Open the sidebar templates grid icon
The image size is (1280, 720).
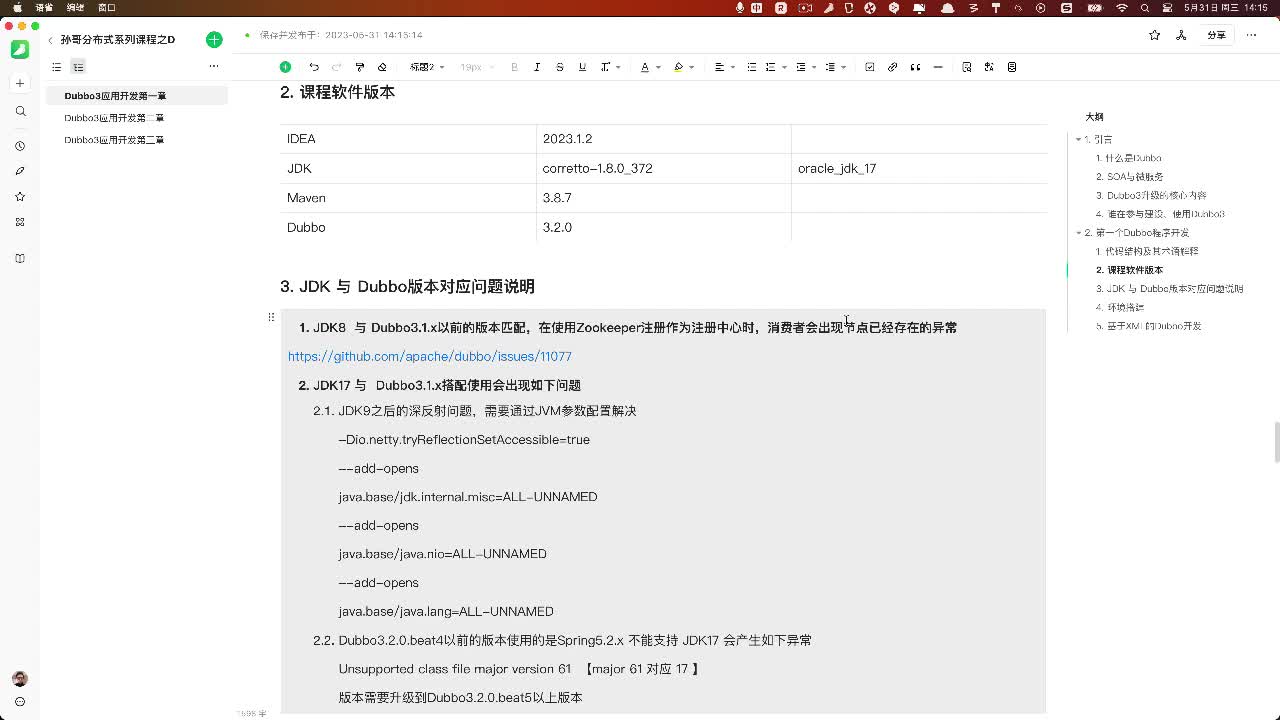point(20,222)
